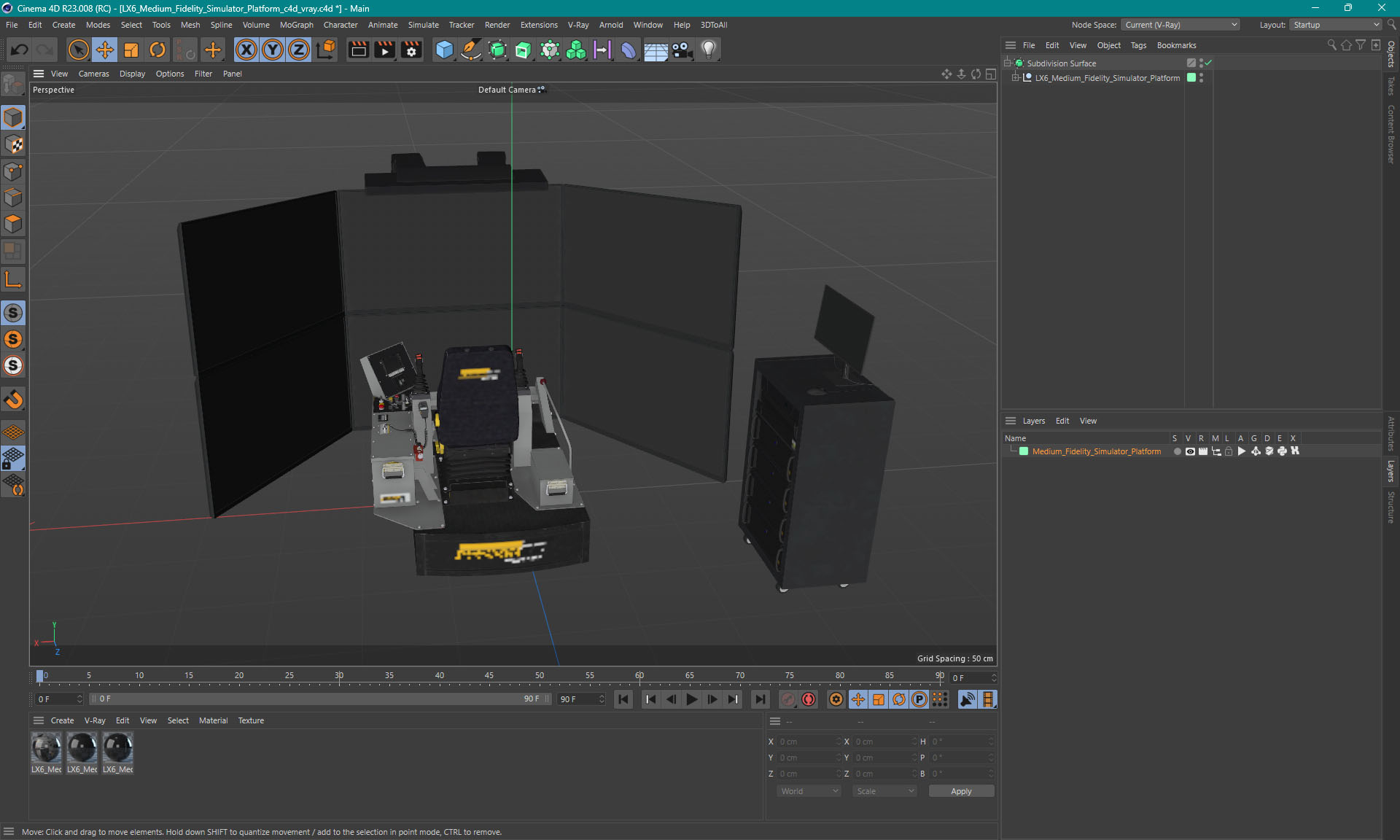Toggle Subdivision Surface enable checkmark
1400x840 pixels.
(x=1209, y=63)
